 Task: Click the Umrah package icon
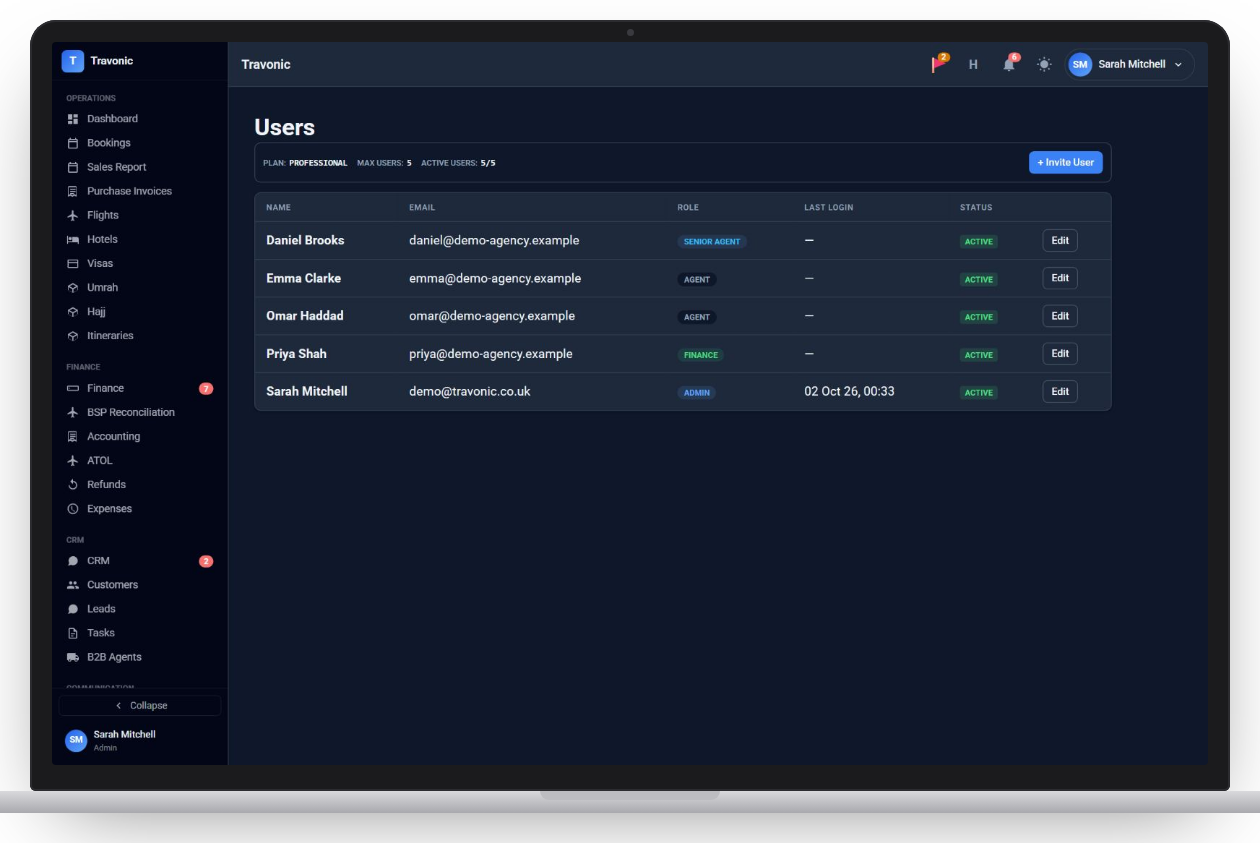72,287
